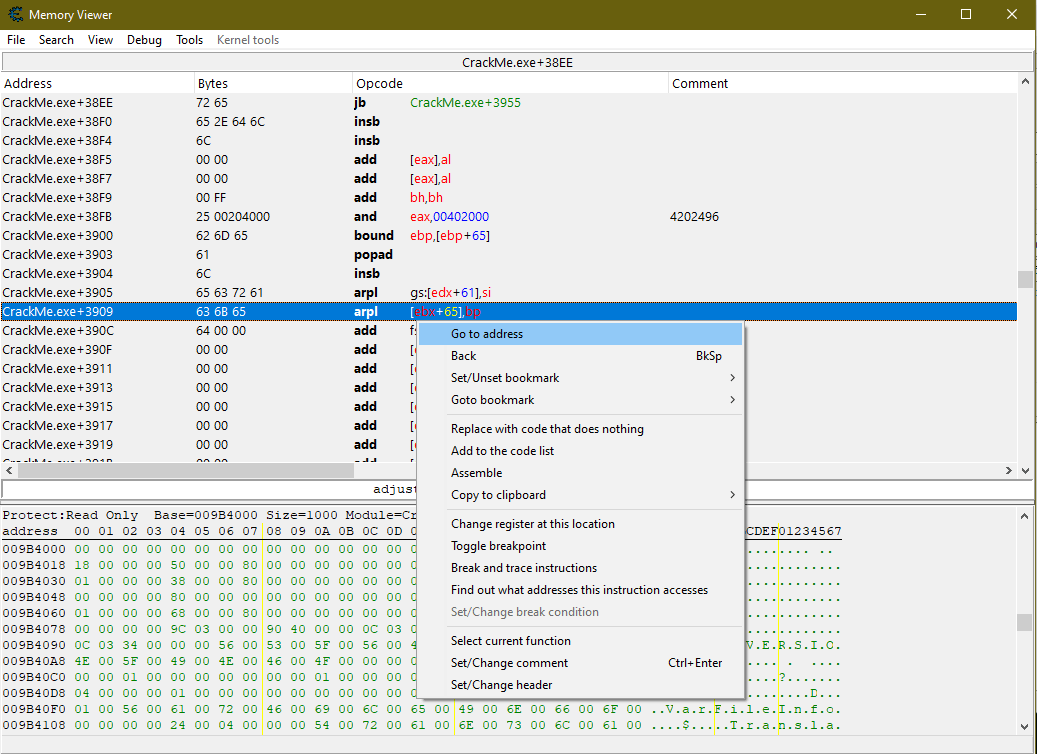This screenshot has width=1037, height=754.
Task: Choose Change register at this location
Action: pos(580,524)
